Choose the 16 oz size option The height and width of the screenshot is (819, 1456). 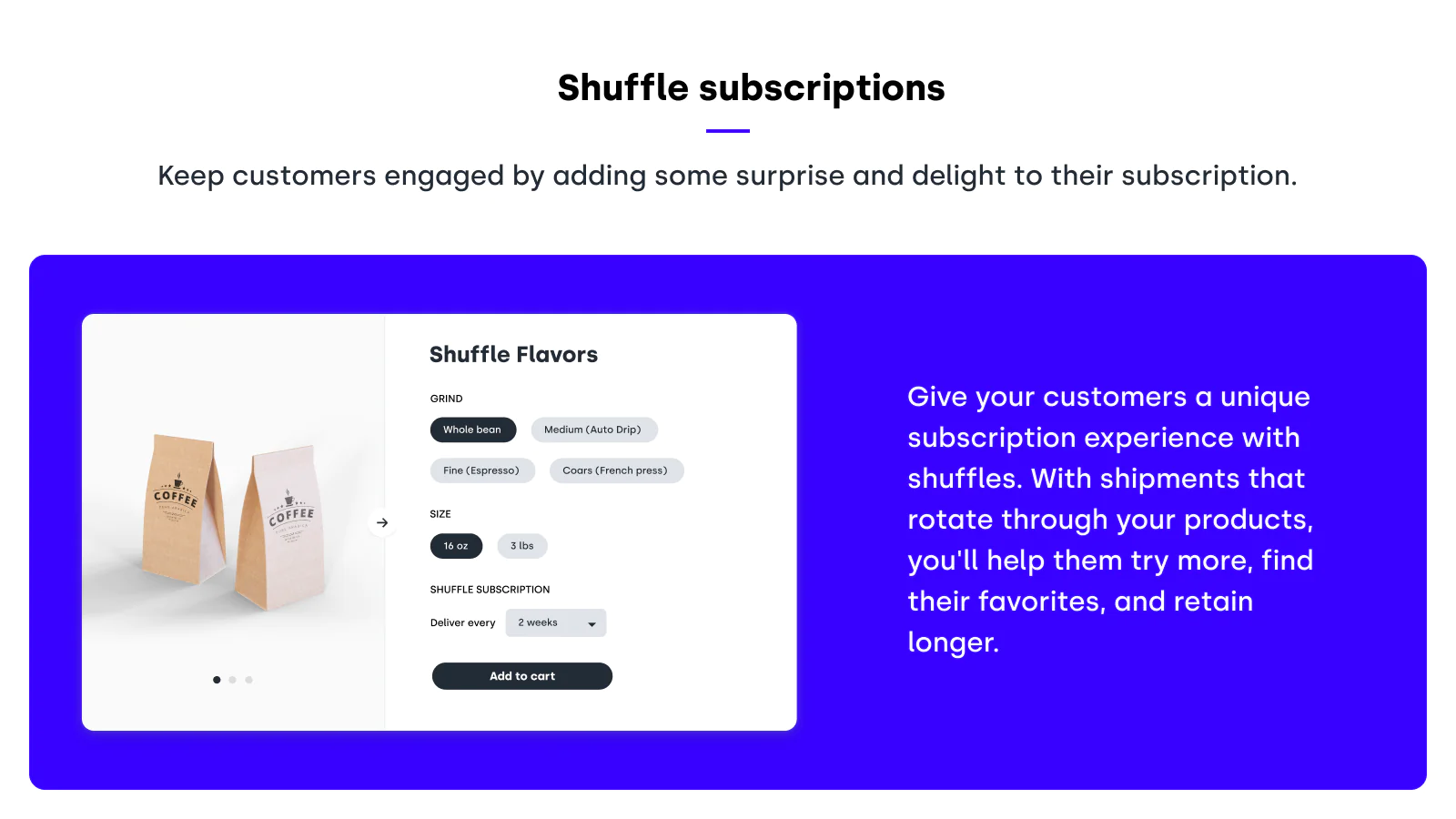coord(456,546)
